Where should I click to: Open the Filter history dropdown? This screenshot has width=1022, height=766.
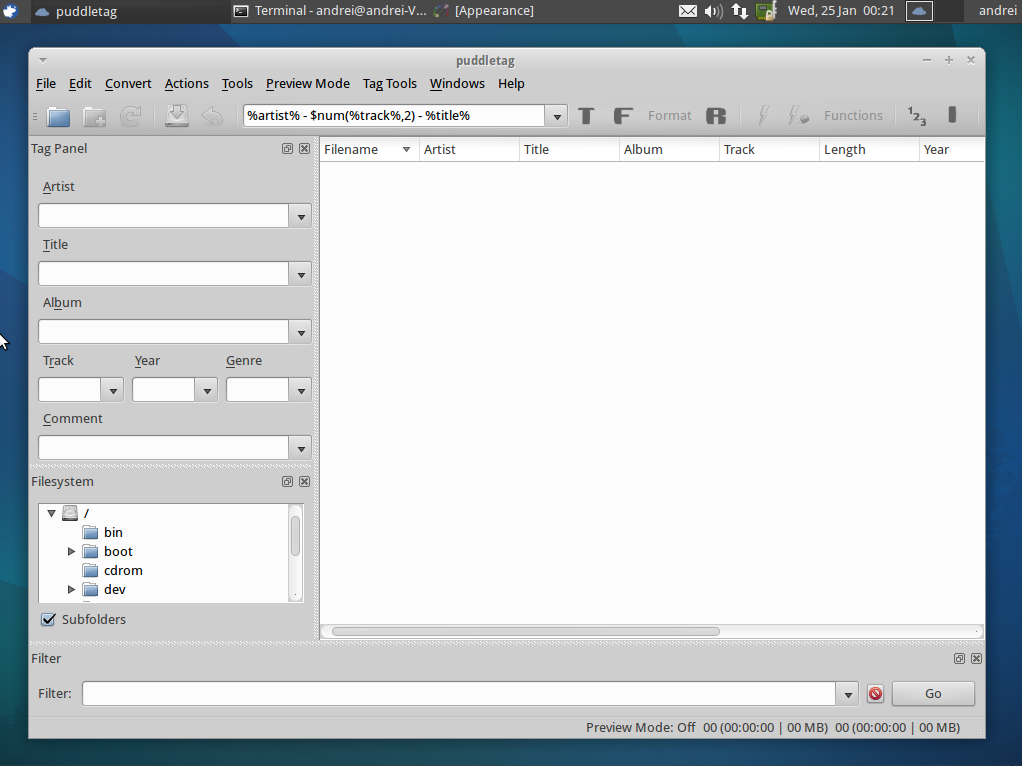(847, 694)
